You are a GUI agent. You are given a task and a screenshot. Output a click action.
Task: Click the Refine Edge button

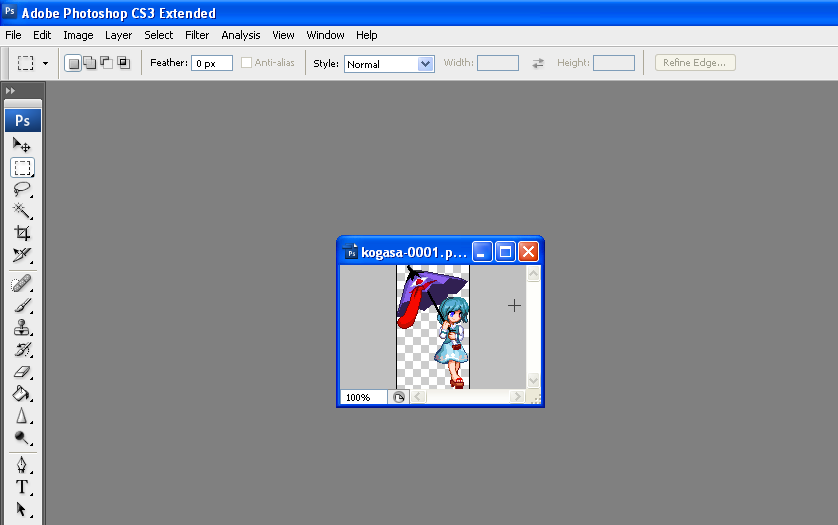click(x=695, y=63)
